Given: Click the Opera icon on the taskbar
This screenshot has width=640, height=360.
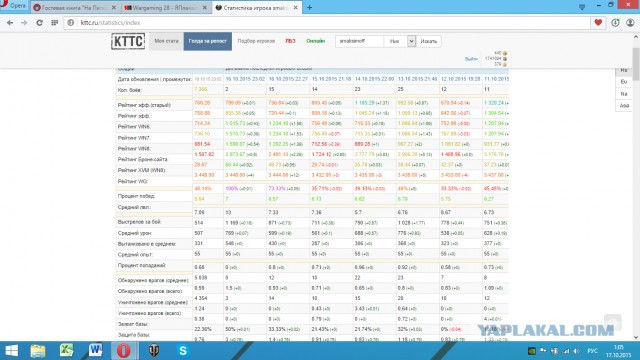Looking at the screenshot, I should (x=124, y=351).
